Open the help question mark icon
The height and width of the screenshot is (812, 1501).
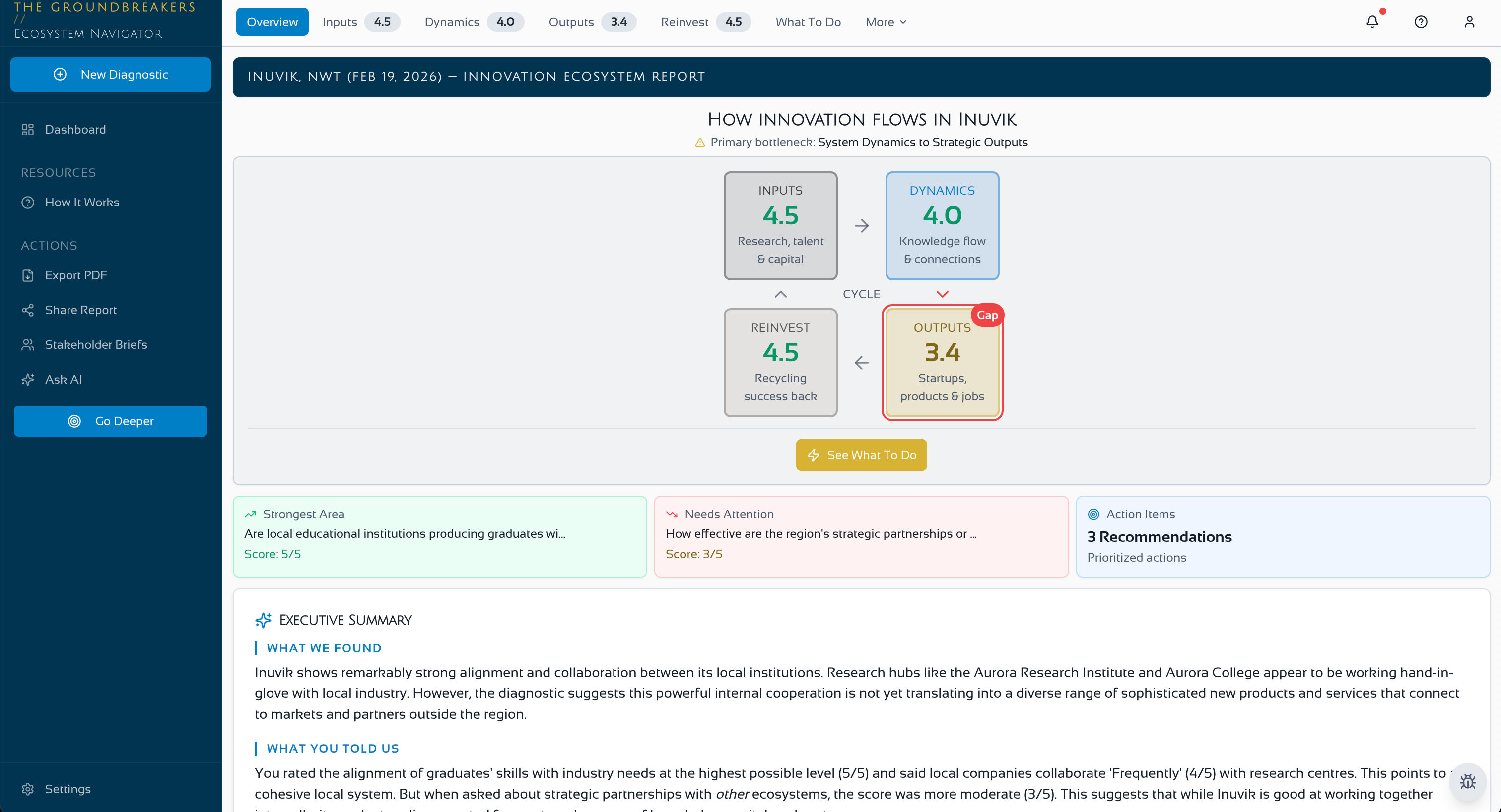click(x=1421, y=22)
